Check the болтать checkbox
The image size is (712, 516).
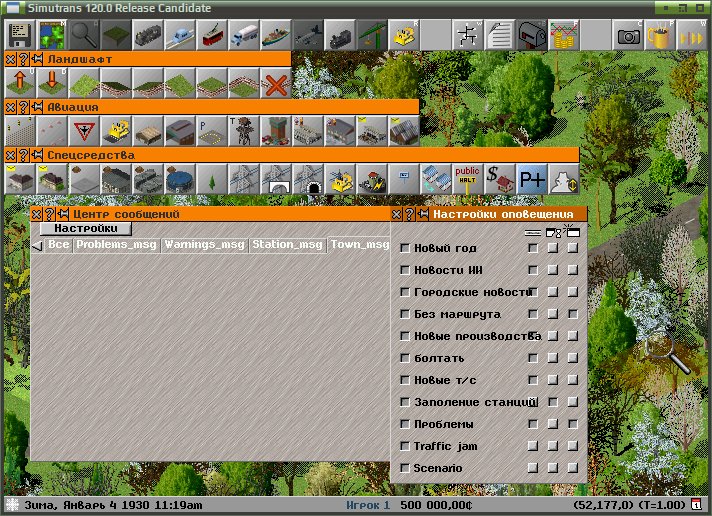(x=405, y=358)
